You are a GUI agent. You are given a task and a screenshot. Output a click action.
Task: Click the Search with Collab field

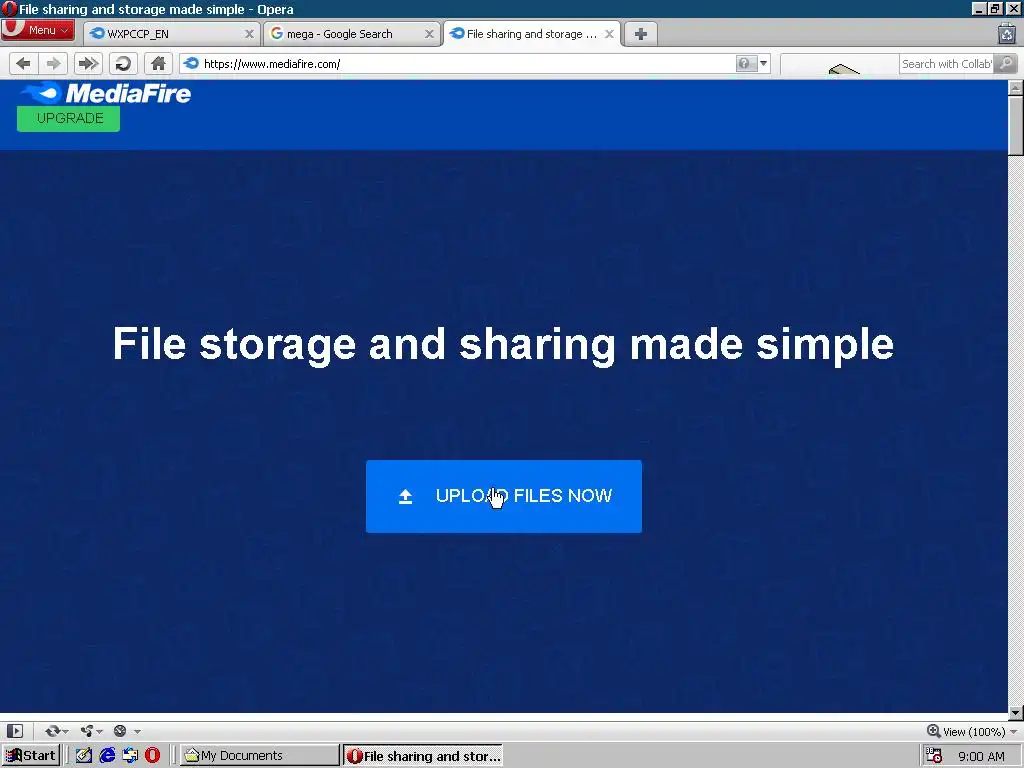pos(948,63)
